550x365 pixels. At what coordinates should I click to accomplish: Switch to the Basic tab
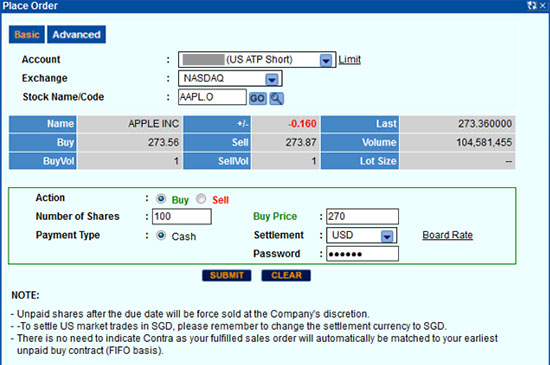27,34
